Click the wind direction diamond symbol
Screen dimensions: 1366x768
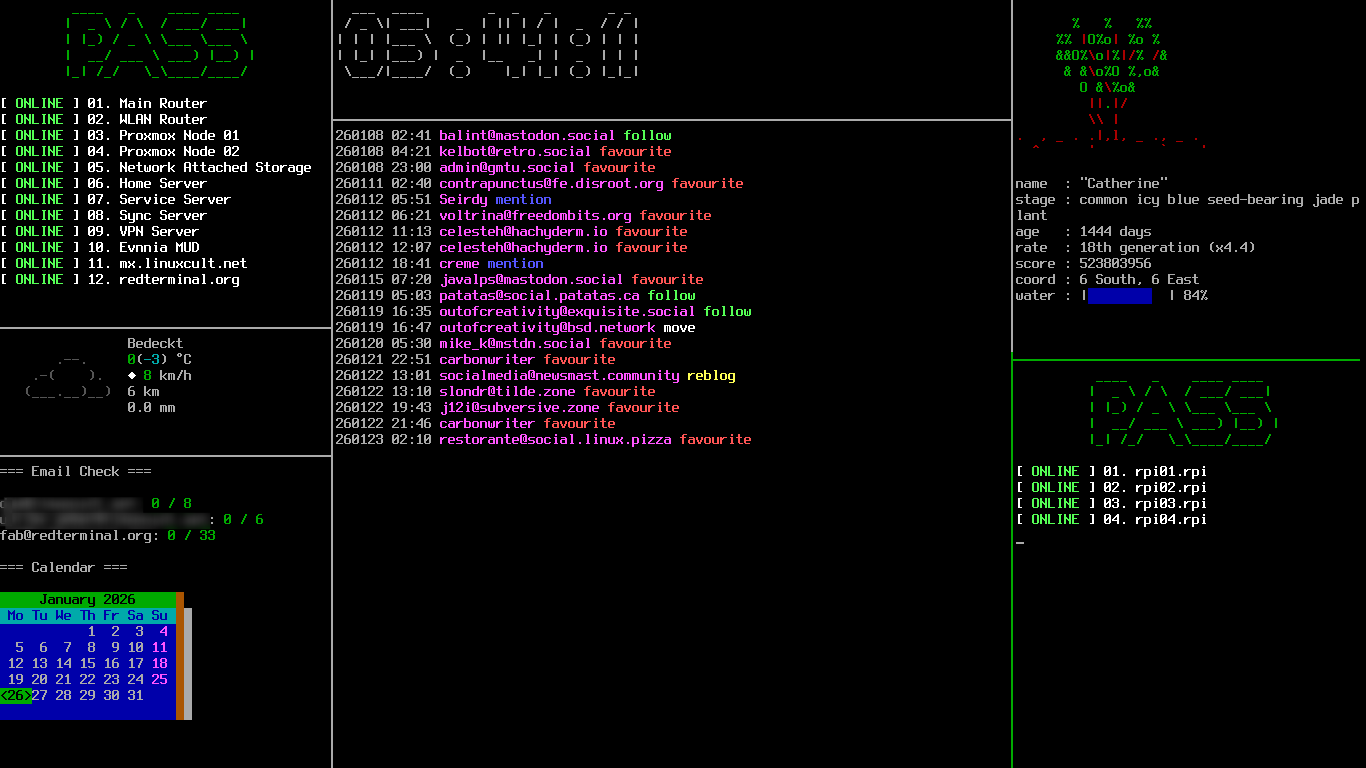point(132,376)
